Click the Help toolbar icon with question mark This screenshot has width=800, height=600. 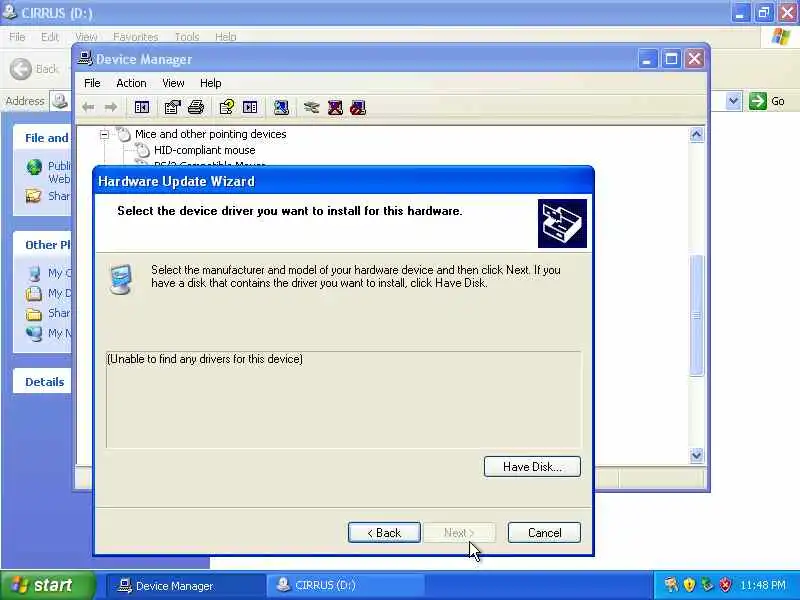(227, 107)
